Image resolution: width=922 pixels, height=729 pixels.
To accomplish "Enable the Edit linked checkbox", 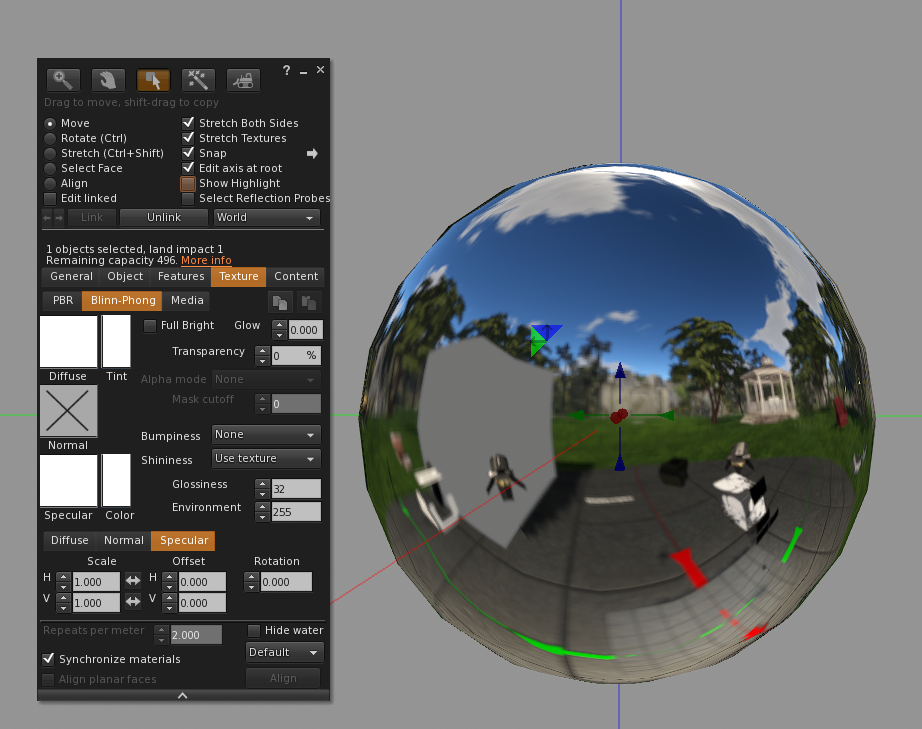I will (x=50, y=199).
